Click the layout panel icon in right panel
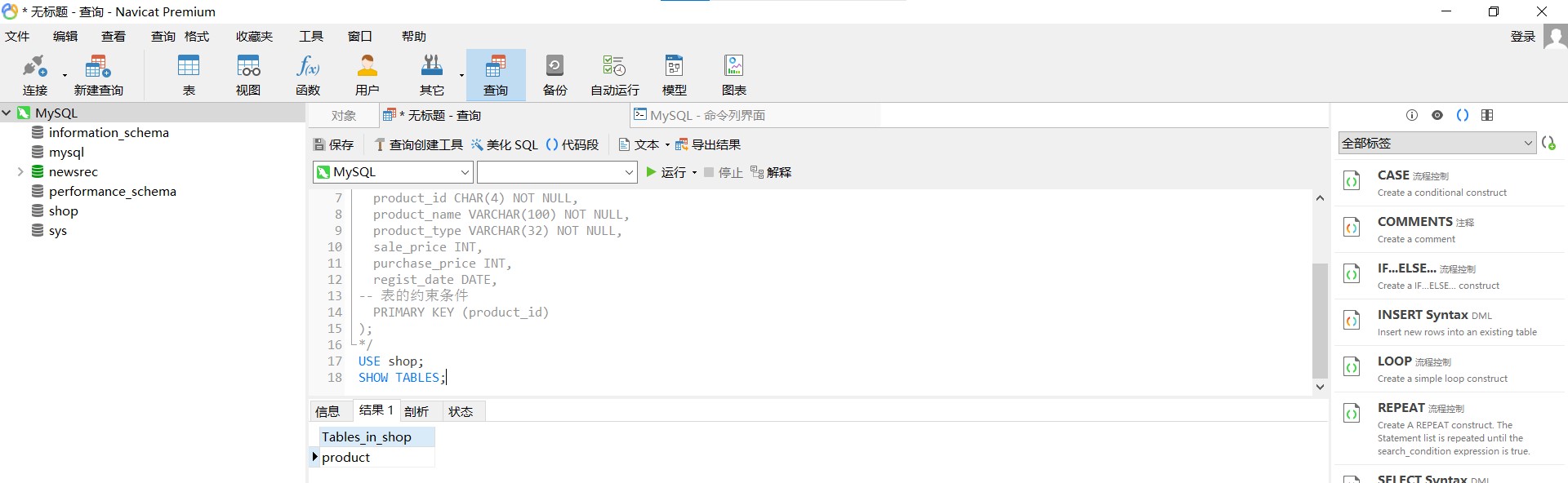Viewport: 1568px width, 483px height. tap(1487, 115)
